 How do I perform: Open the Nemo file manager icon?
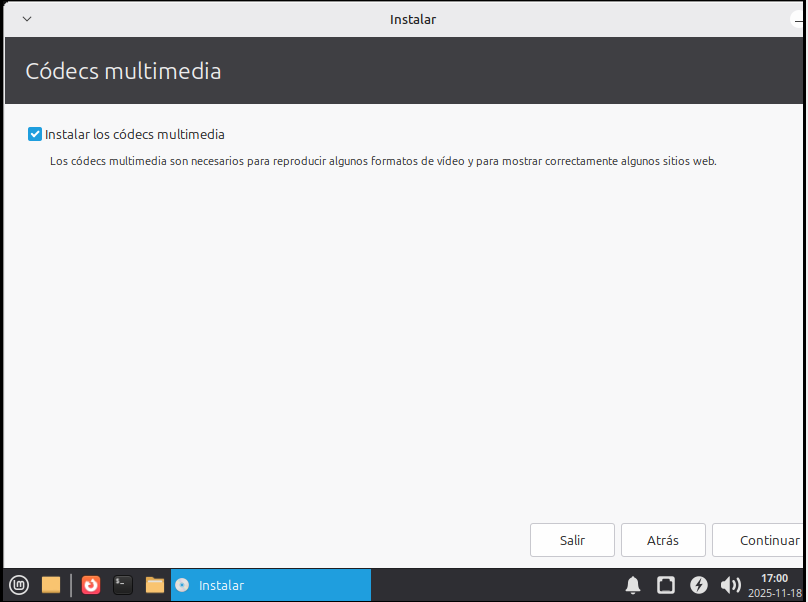tap(154, 585)
